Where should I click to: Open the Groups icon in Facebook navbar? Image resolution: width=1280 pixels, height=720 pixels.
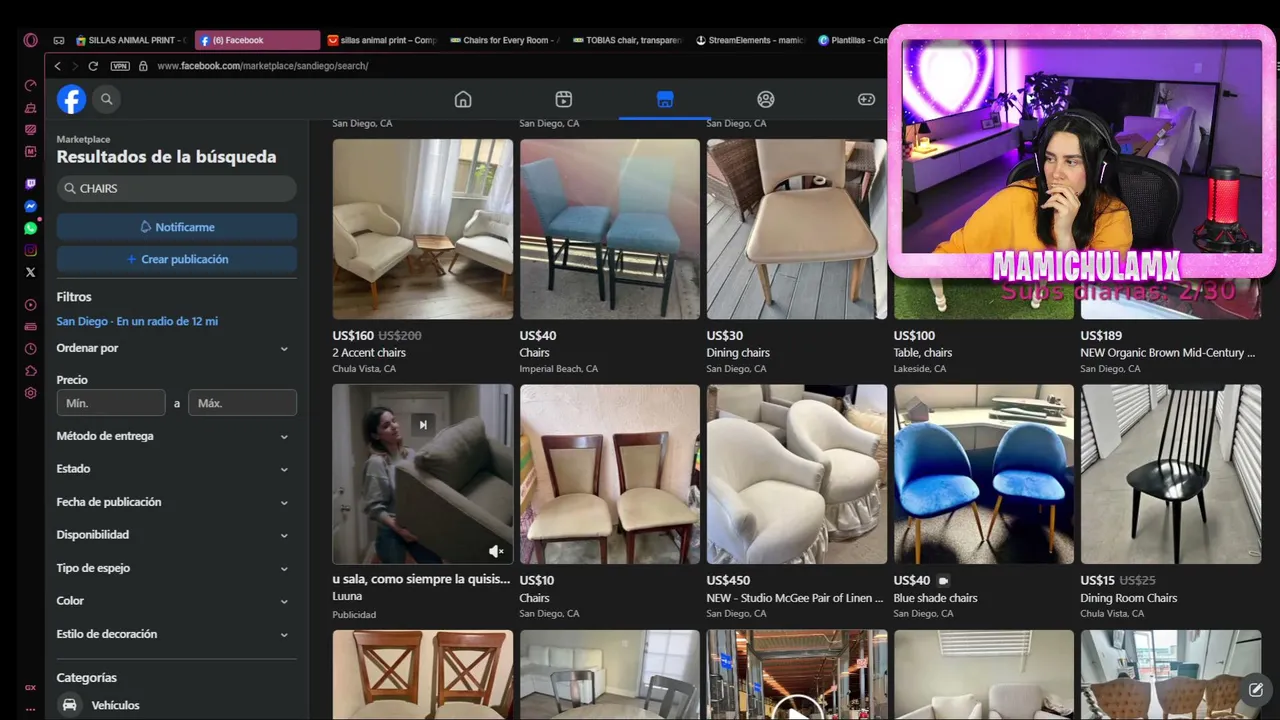click(x=766, y=99)
